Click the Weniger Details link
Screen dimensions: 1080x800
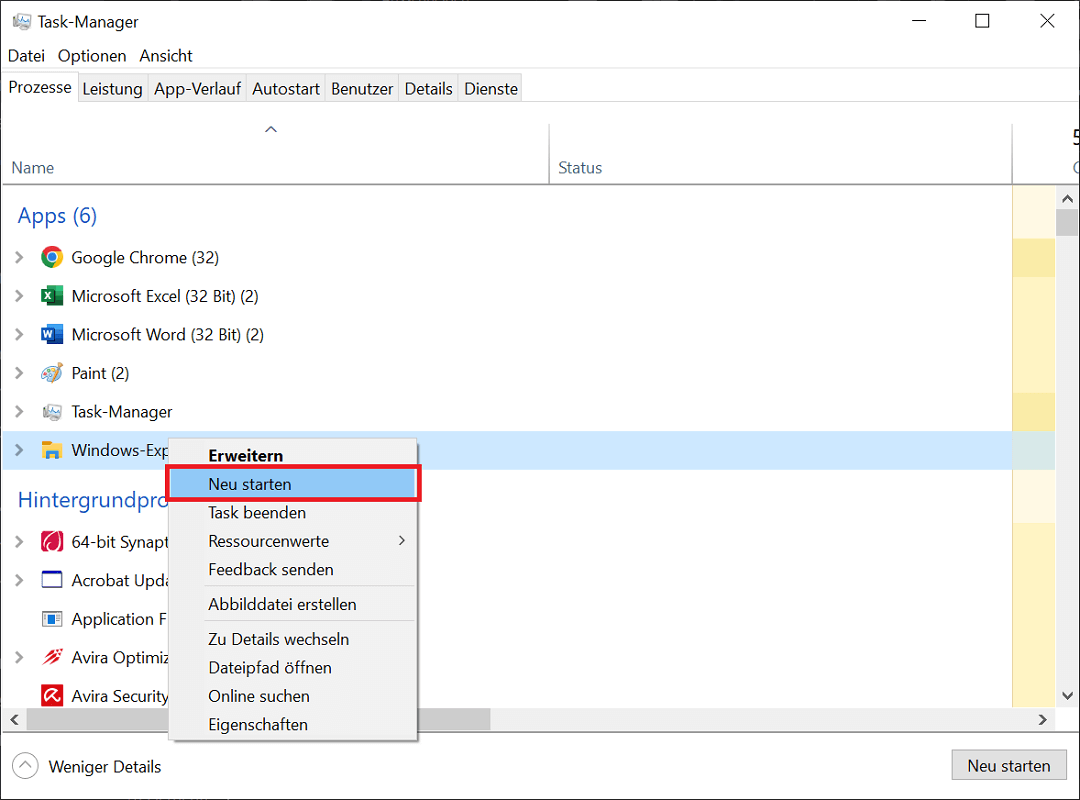point(105,766)
